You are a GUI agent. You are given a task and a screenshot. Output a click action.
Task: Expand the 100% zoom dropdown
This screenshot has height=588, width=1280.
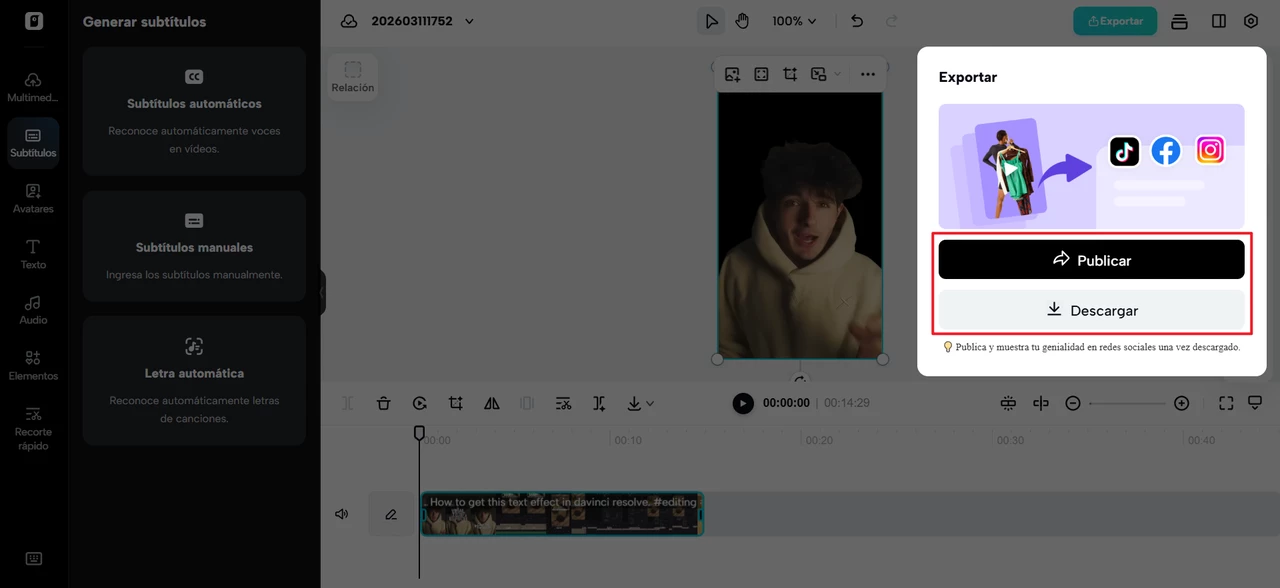(794, 21)
